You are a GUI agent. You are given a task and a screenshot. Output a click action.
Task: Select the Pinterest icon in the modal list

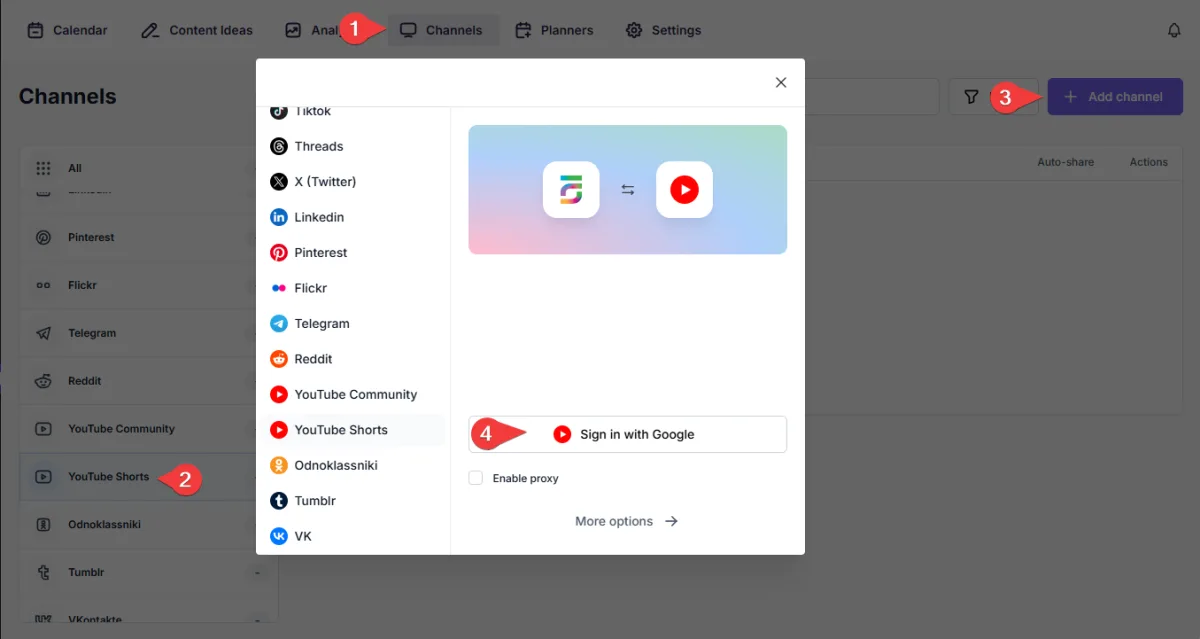click(x=279, y=253)
